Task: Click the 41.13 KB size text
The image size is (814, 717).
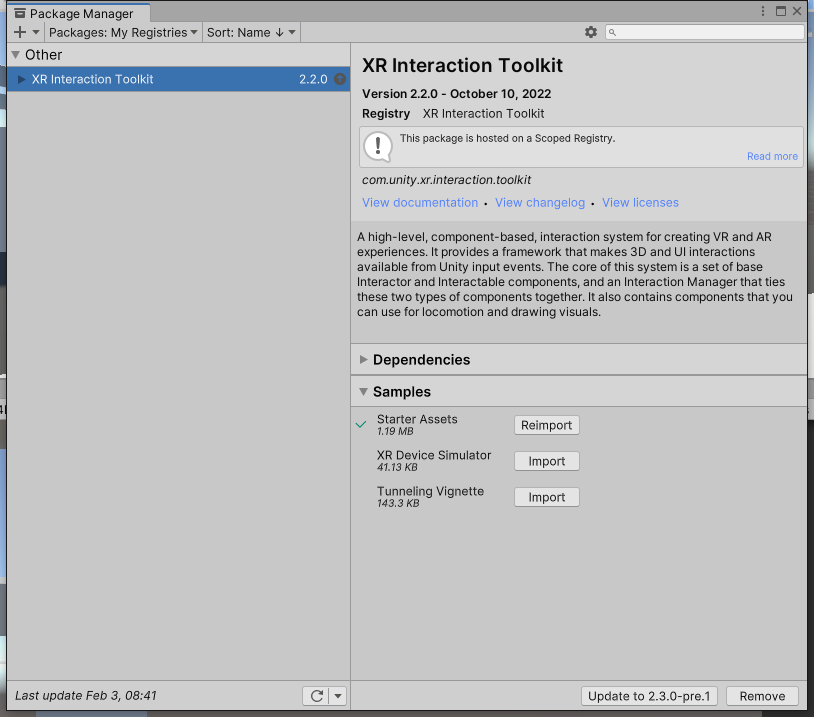Action: [x=397, y=467]
